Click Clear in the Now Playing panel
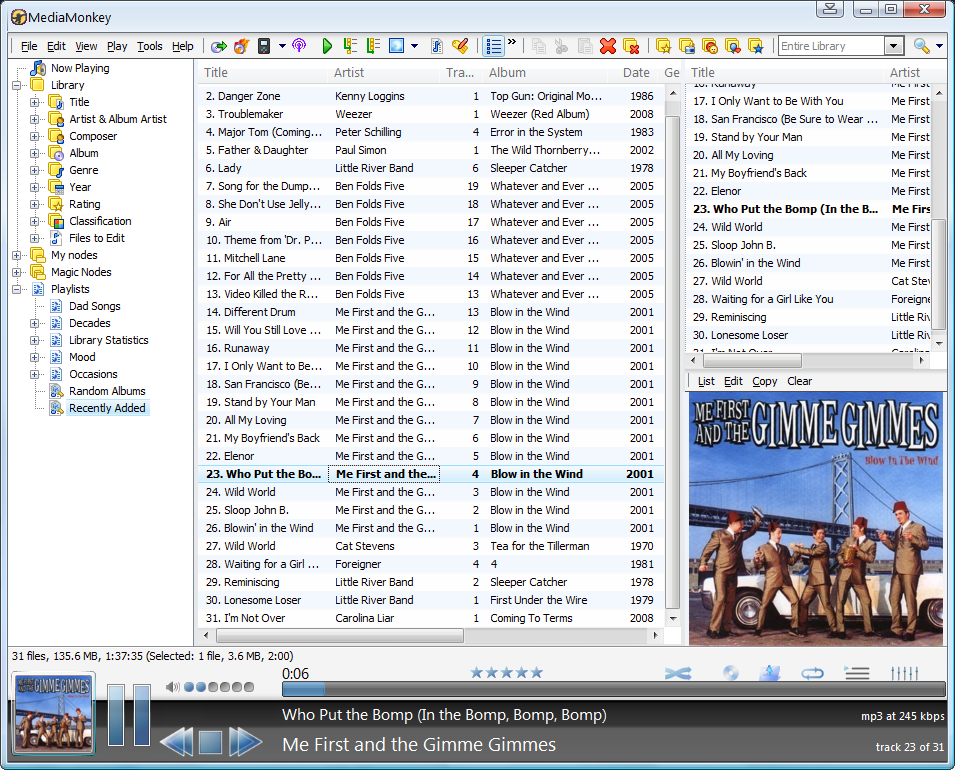Viewport: 955px width, 770px height. point(800,381)
